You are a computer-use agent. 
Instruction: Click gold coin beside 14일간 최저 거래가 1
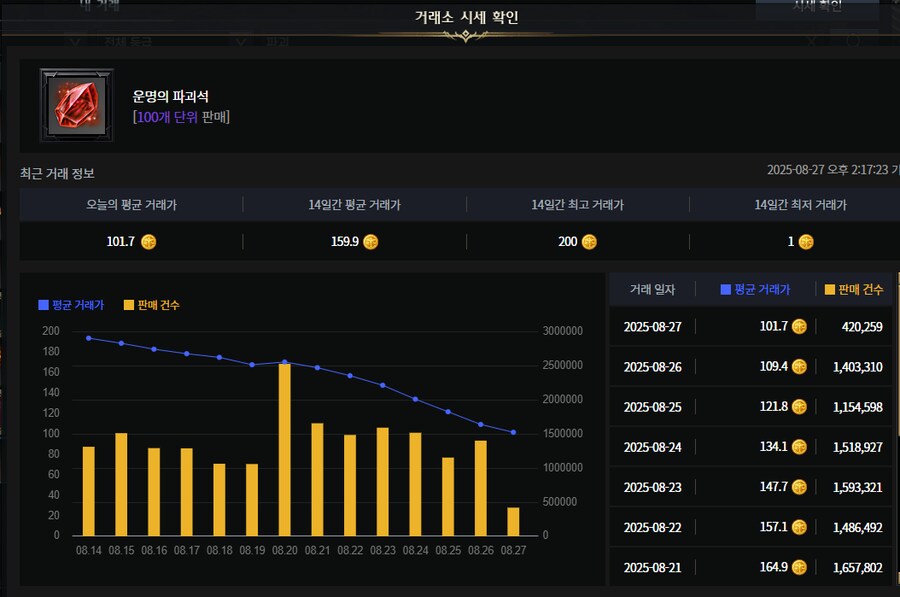pyautogui.click(x=806, y=242)
